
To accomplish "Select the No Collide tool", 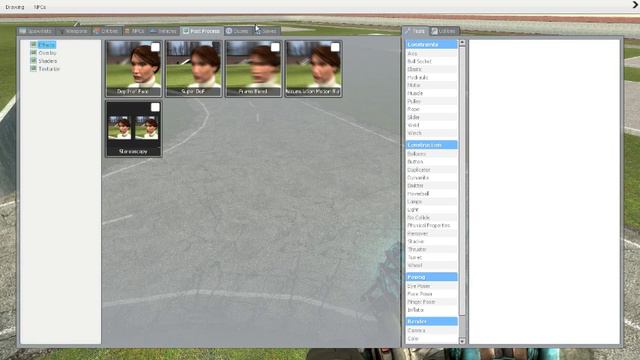I will [431, 218].
